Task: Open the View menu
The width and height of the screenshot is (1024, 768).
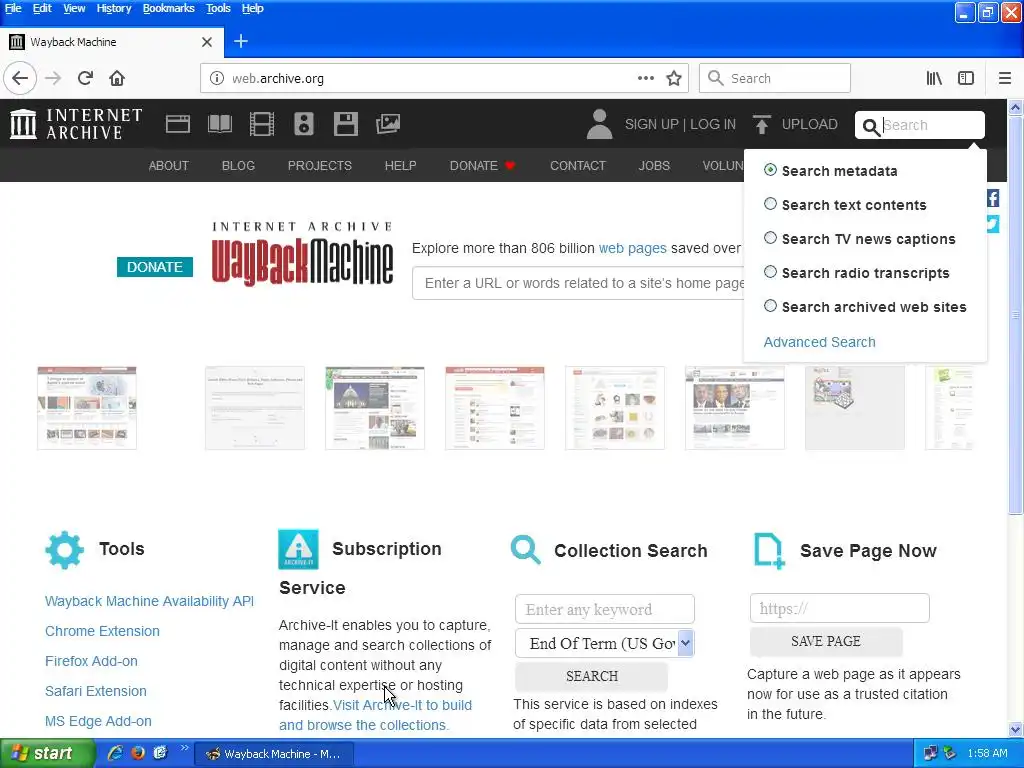Action: point(74,8)
